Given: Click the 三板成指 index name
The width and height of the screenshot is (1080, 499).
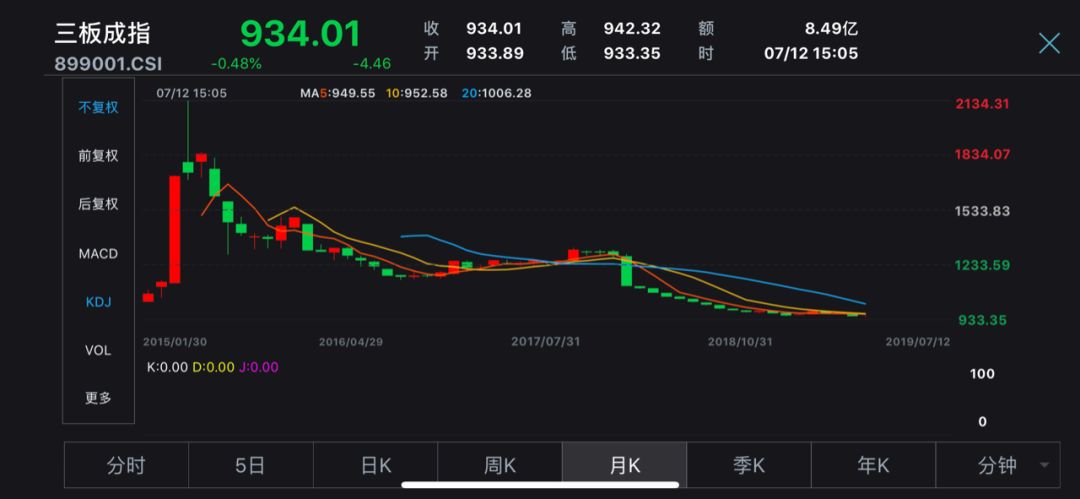Looking at the screenshot, I should point(102,33).
